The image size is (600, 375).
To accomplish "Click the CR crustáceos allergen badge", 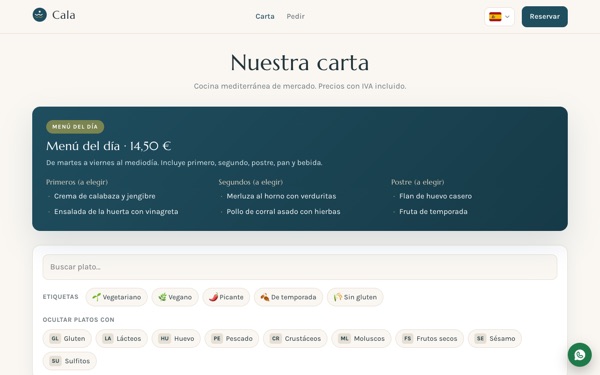I will point(276,338).
